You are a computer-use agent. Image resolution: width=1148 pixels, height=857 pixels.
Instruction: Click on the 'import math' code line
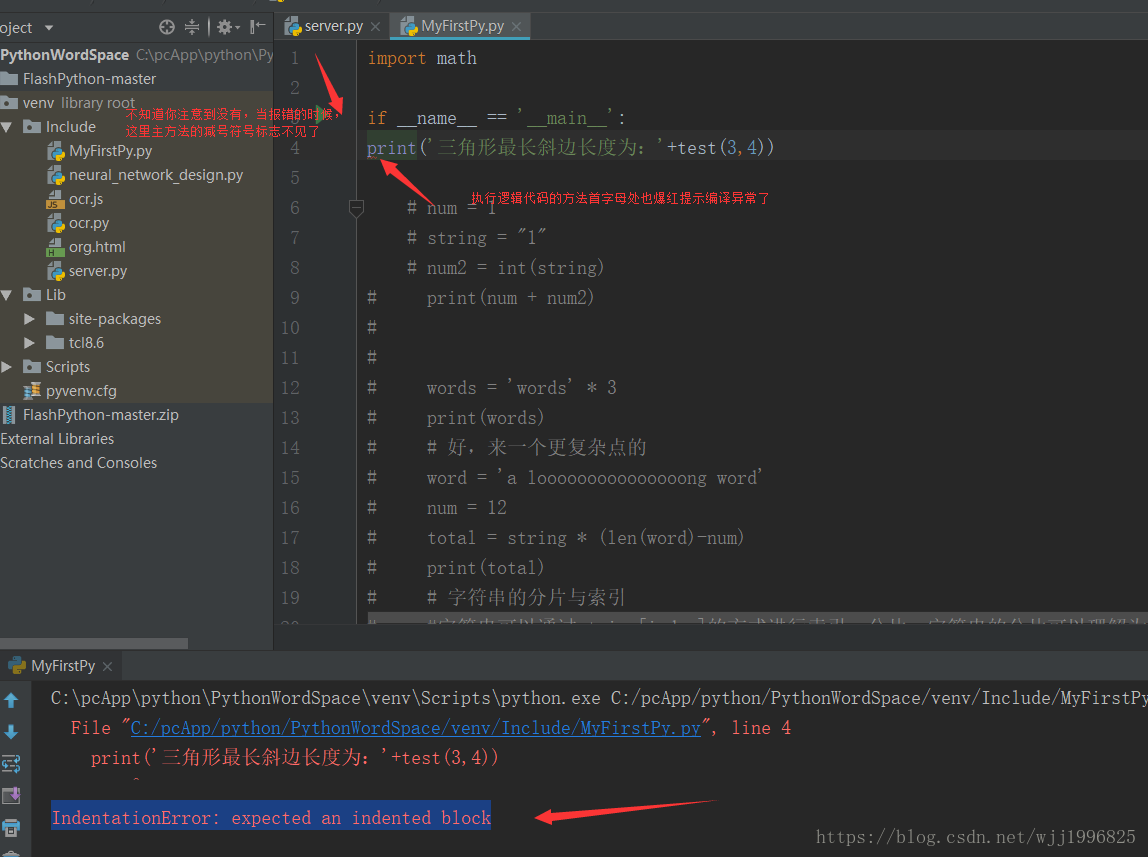(x=422, y=59)
